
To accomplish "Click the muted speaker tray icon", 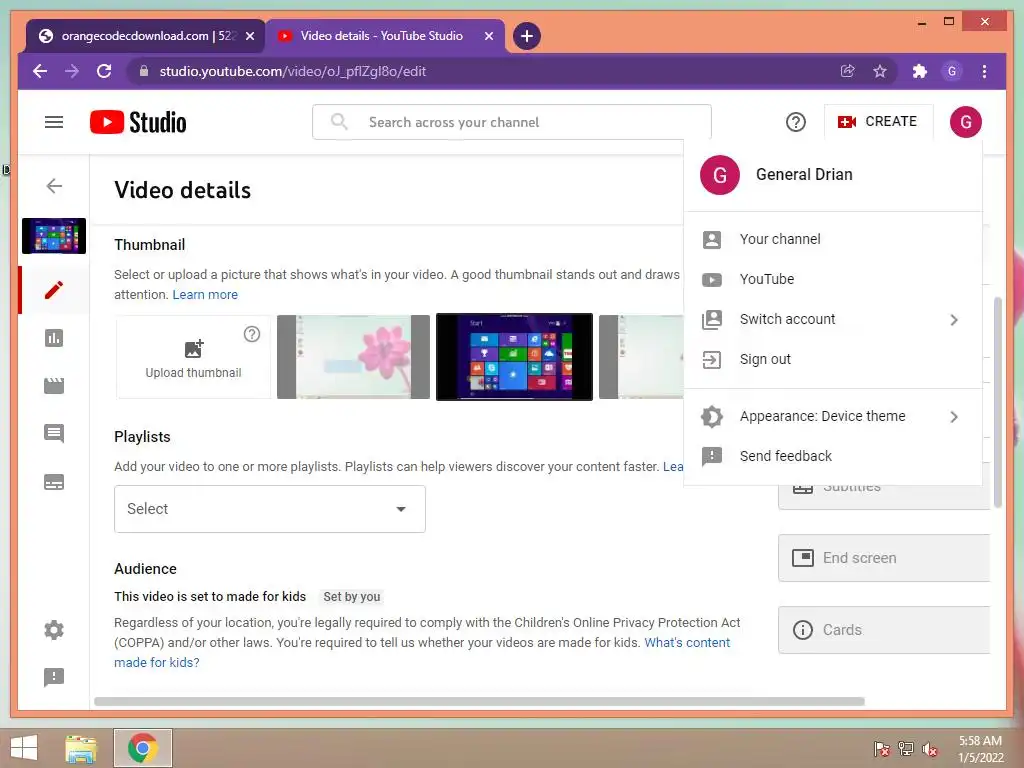I will pos(930,749).
